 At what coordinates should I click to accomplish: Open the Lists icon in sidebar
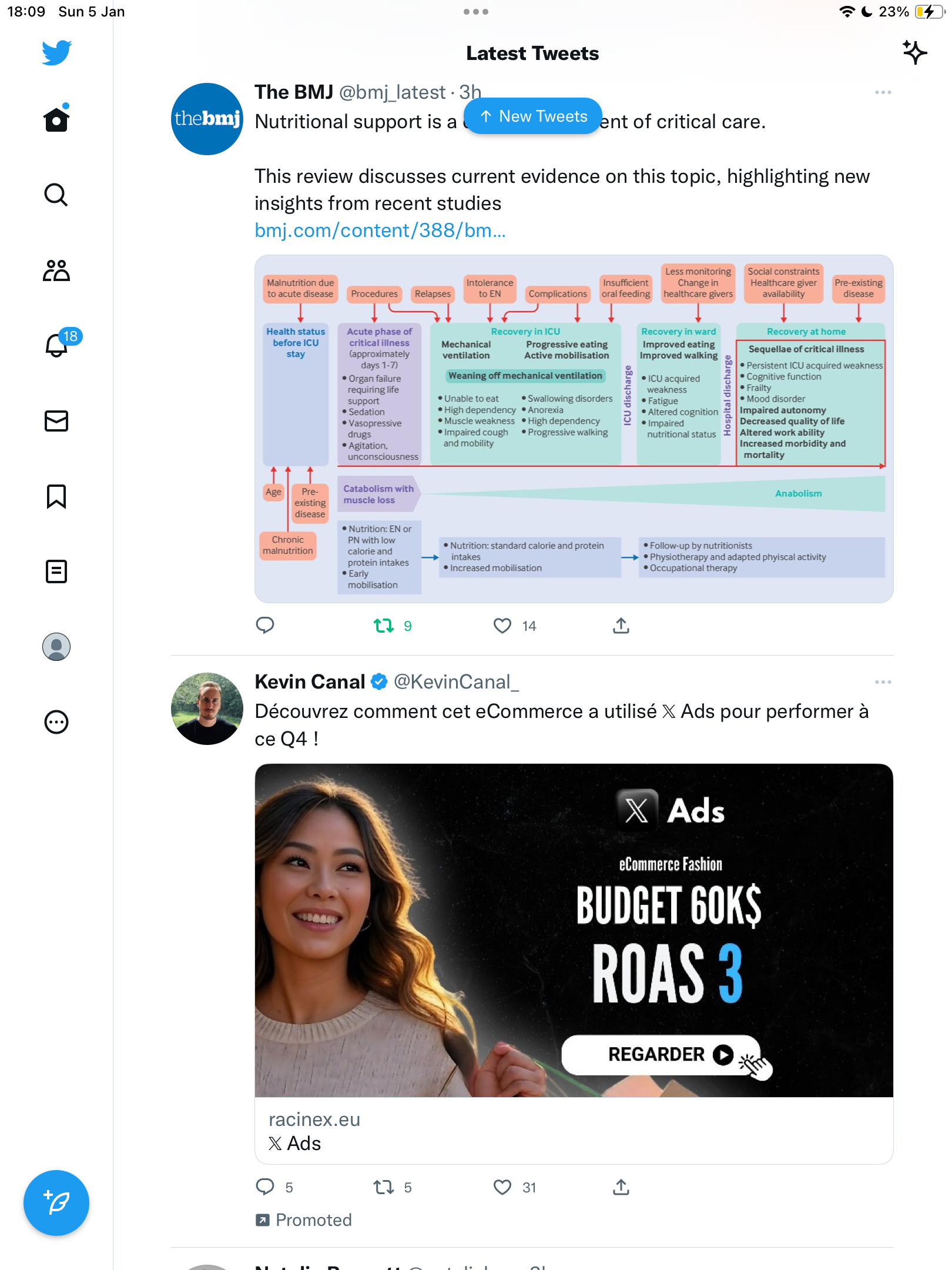(56, 571)
